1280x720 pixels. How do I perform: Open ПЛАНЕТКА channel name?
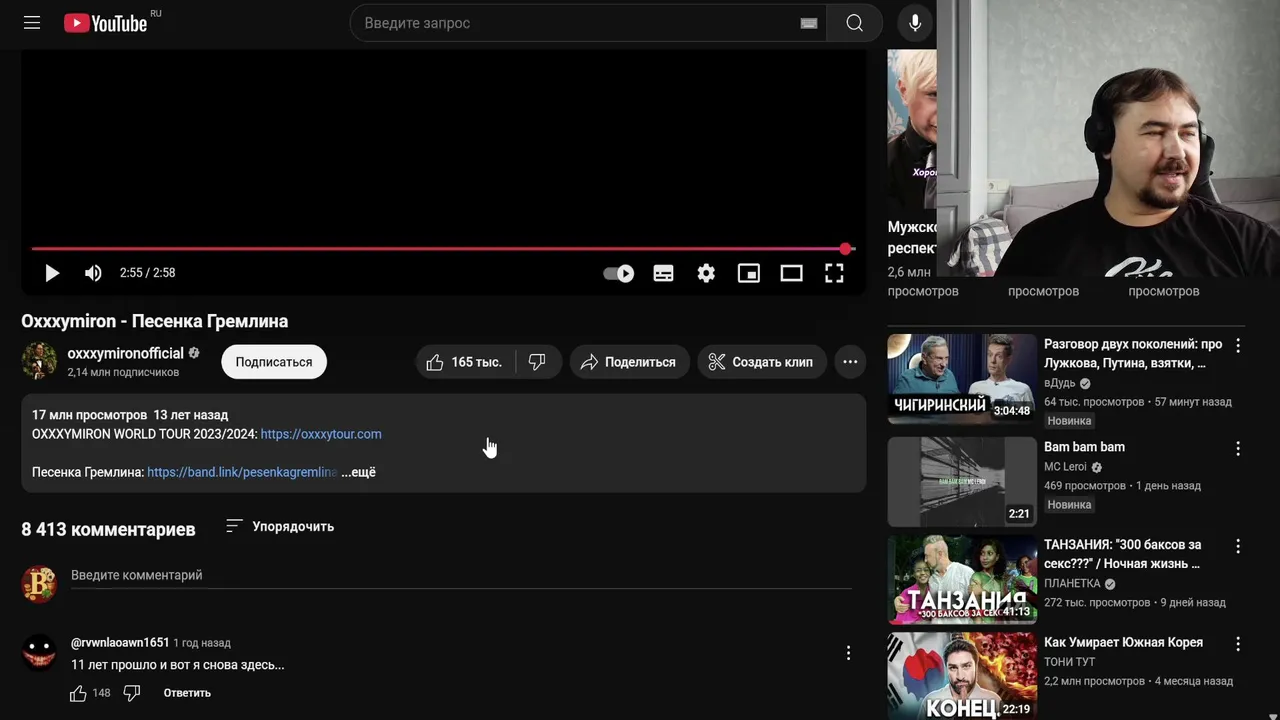pos(1072,584)
